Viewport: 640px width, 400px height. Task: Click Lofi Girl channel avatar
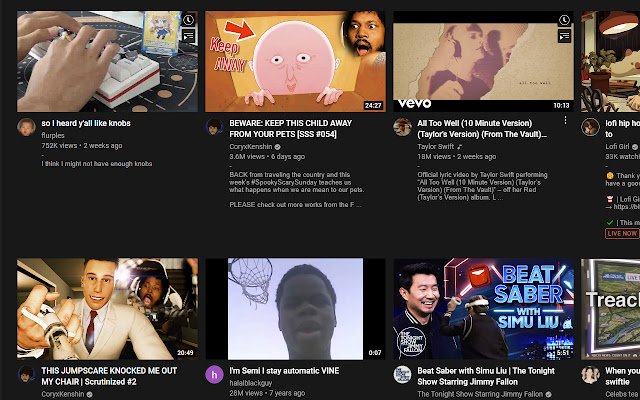click(590, 127)
